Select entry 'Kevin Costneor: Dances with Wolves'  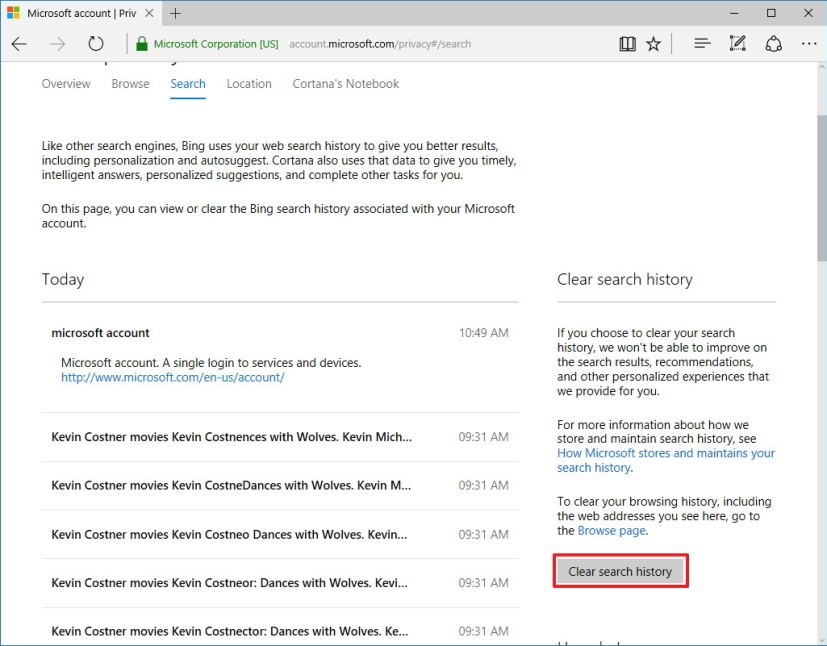click(280, 583)
